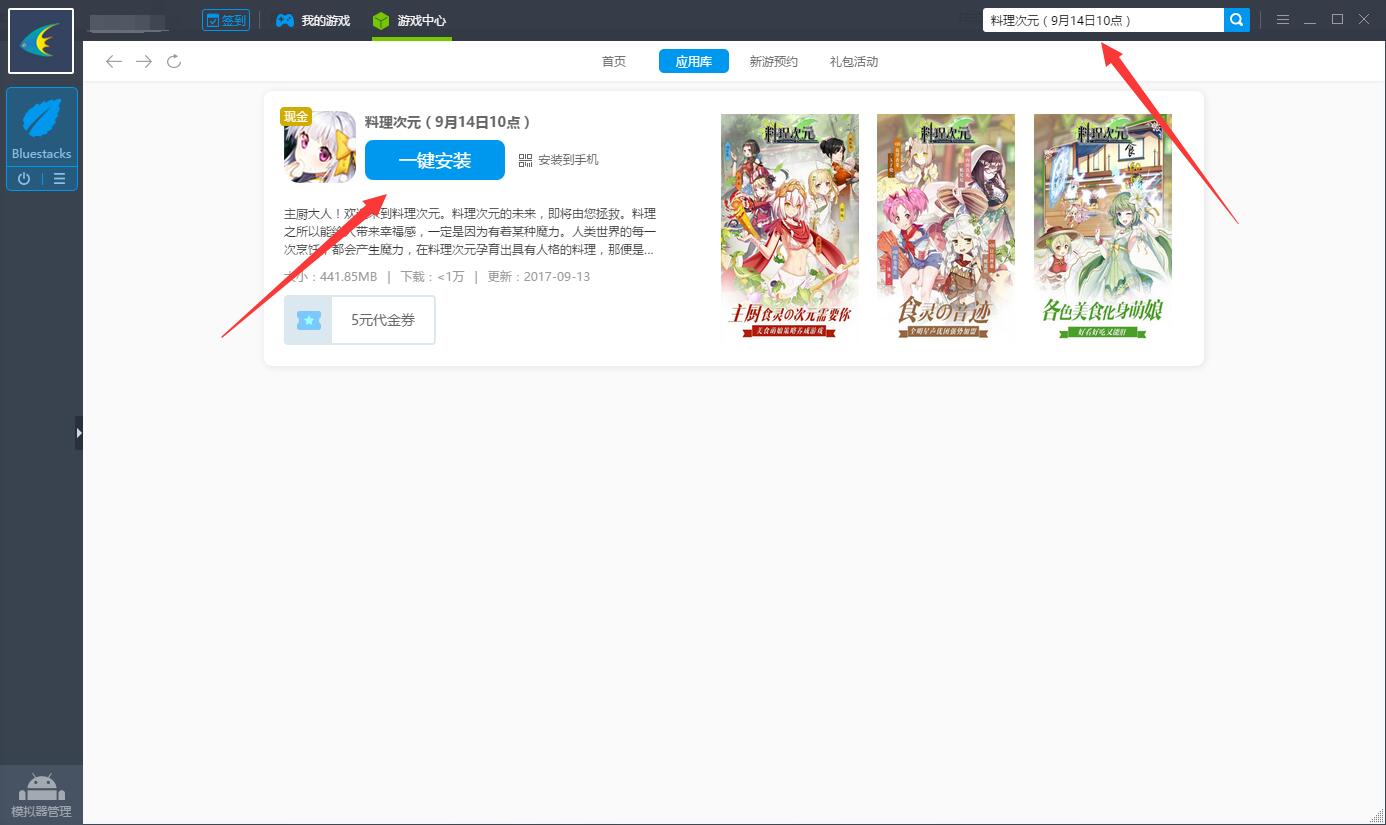
Task: Open the 礼包活动 tab
Action: pos(854,62)
